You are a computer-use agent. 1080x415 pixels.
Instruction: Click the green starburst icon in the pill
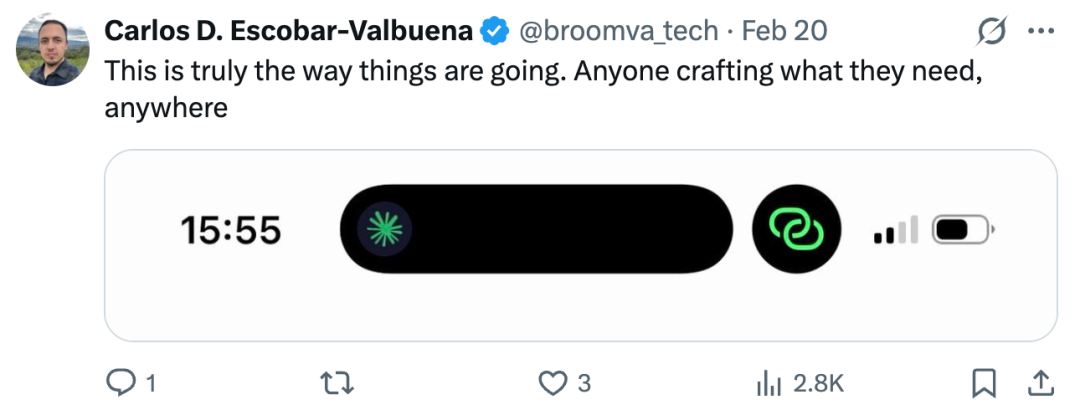tap(384, 230)
